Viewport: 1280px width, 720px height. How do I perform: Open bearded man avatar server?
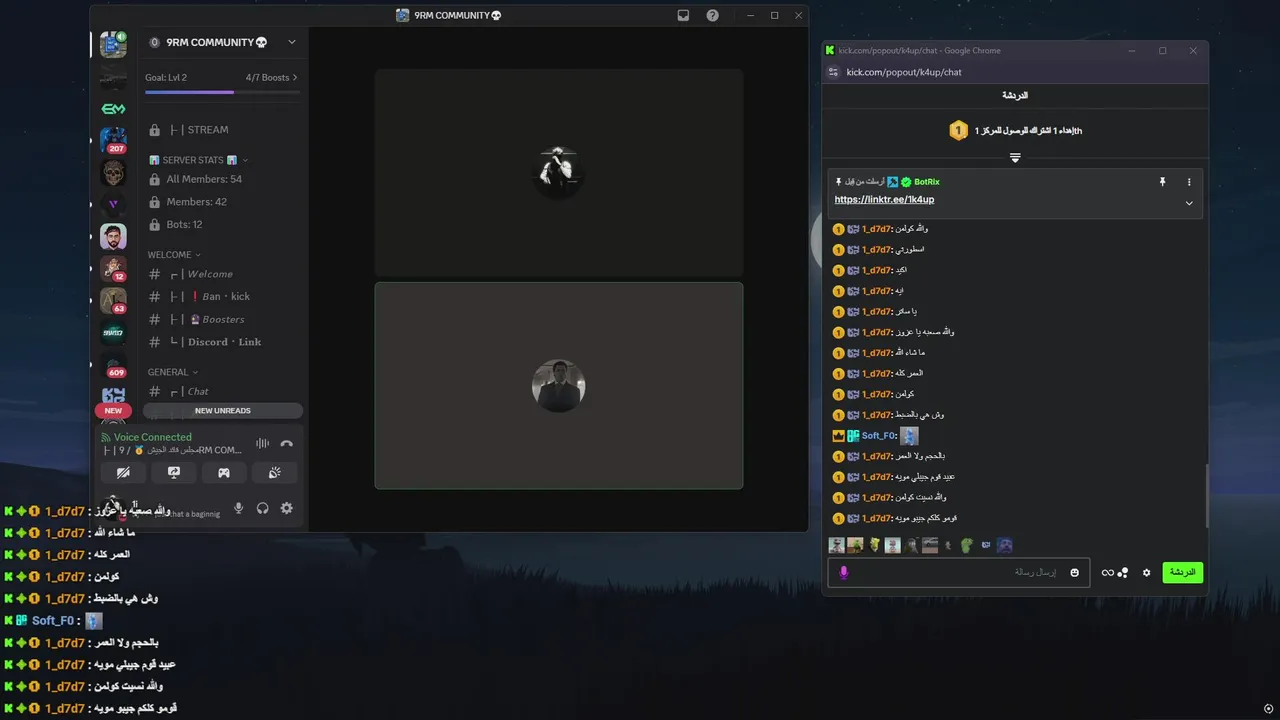113,236
